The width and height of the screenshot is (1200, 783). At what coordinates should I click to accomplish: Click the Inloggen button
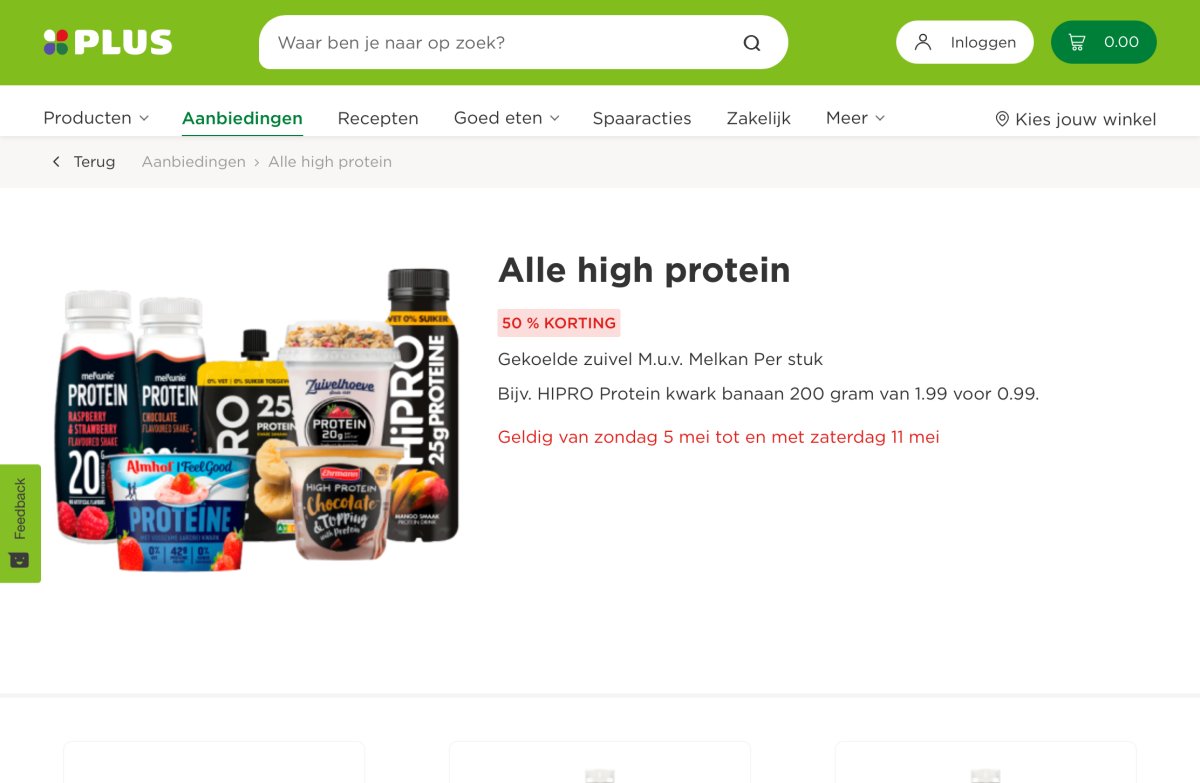[x=965, y=42]
